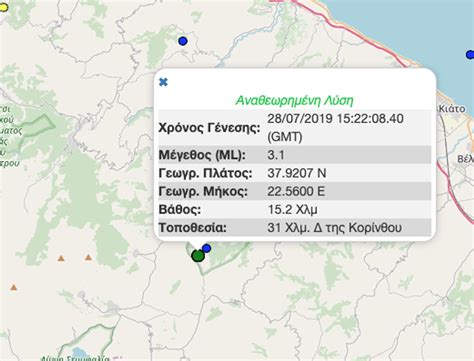The height and width of the screenshot is (361, 474).
Task: Click the 'Γεωγρ. Πλάτος:' label
Action: pos(205,173)
